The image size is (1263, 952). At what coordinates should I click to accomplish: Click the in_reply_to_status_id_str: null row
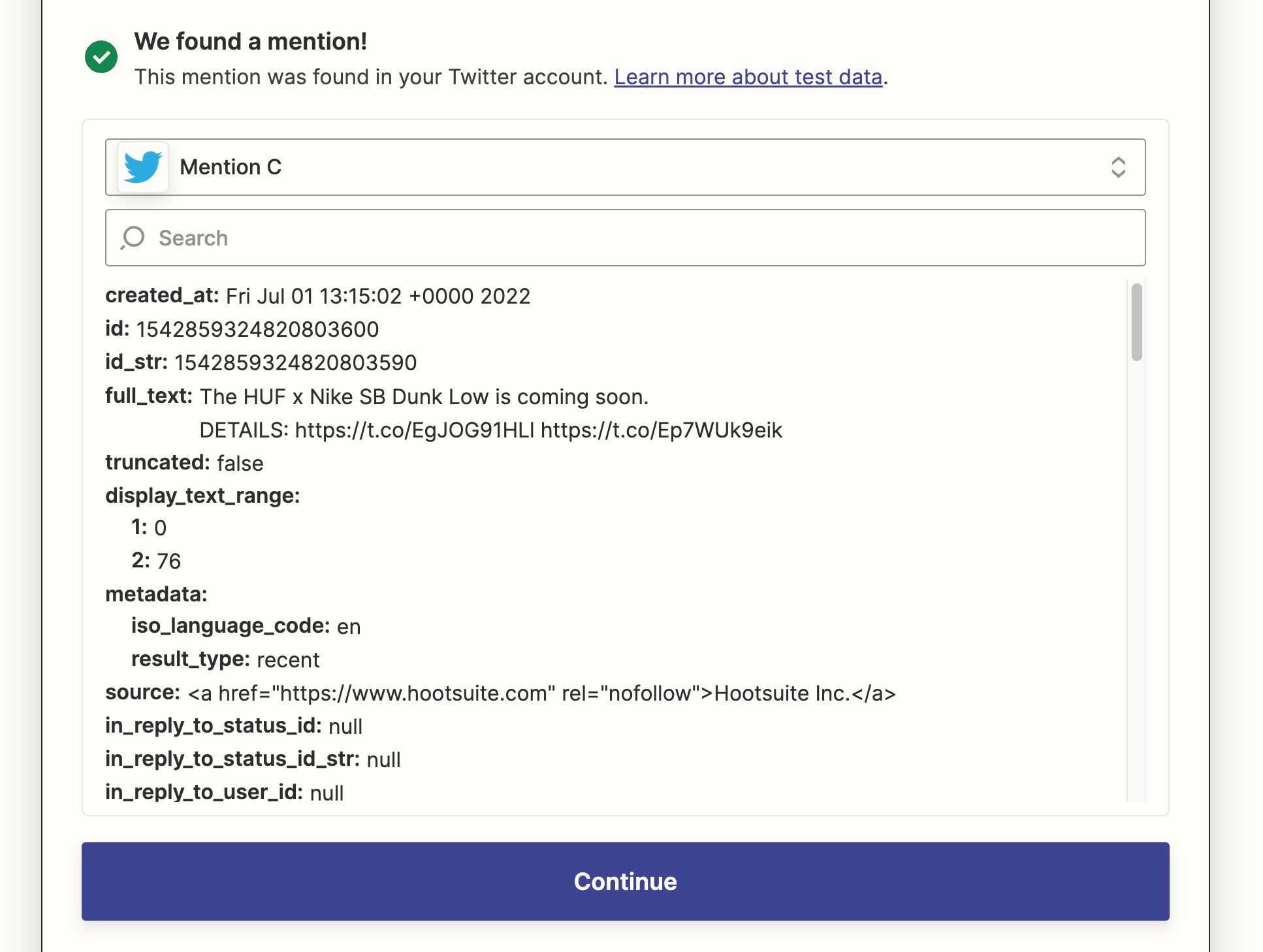[253, 759]
